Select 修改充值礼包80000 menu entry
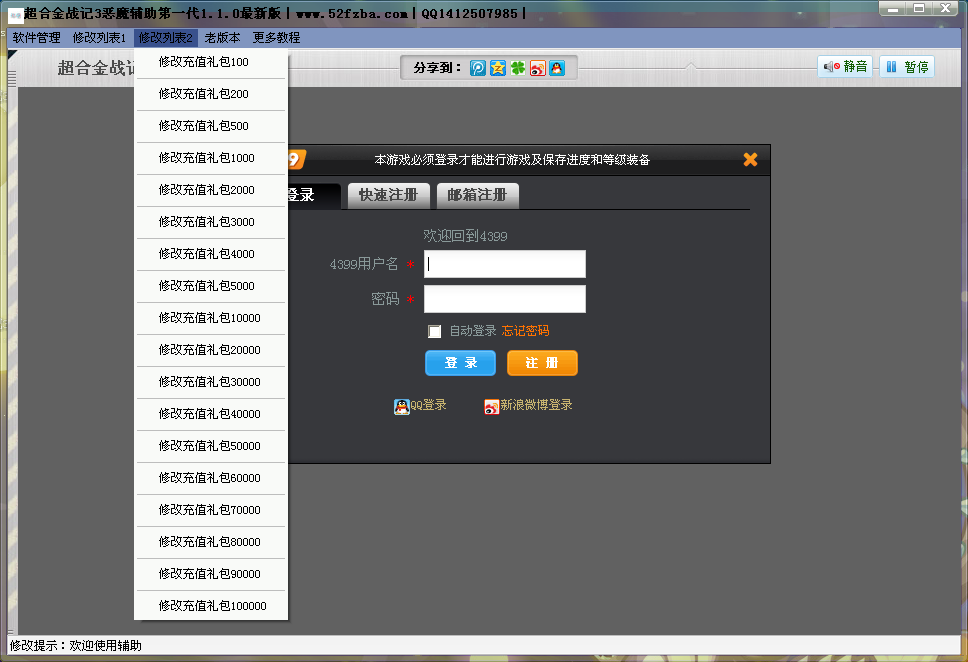Viewport: 968px width, 662px height. 211,542
